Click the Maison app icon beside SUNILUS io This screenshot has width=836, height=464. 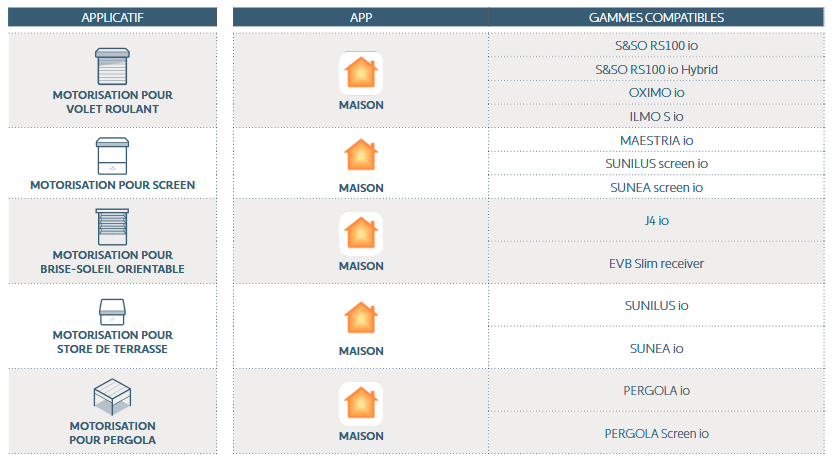click(x=361, y=318)
